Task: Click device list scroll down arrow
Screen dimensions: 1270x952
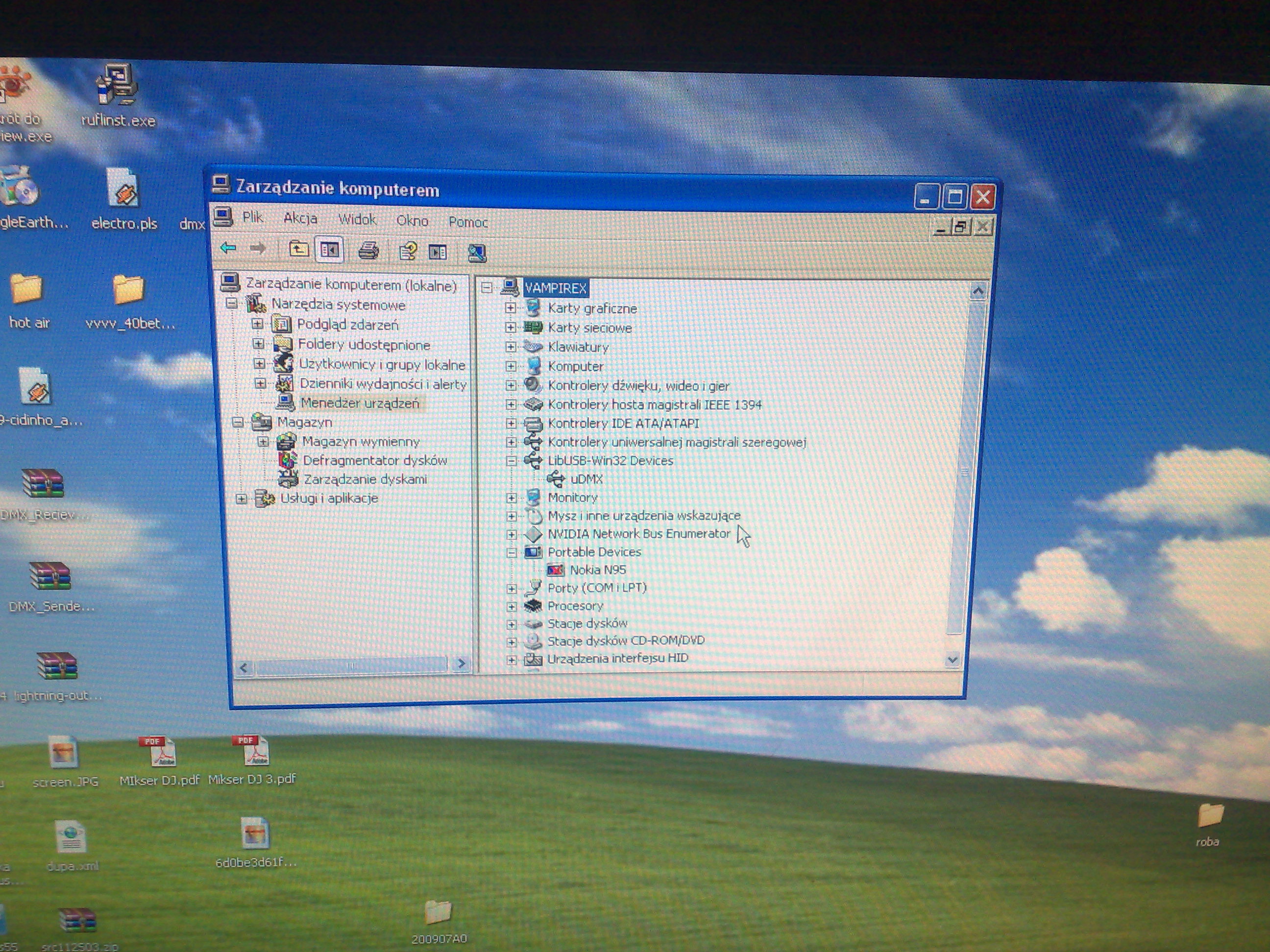Action: point(952,660)
